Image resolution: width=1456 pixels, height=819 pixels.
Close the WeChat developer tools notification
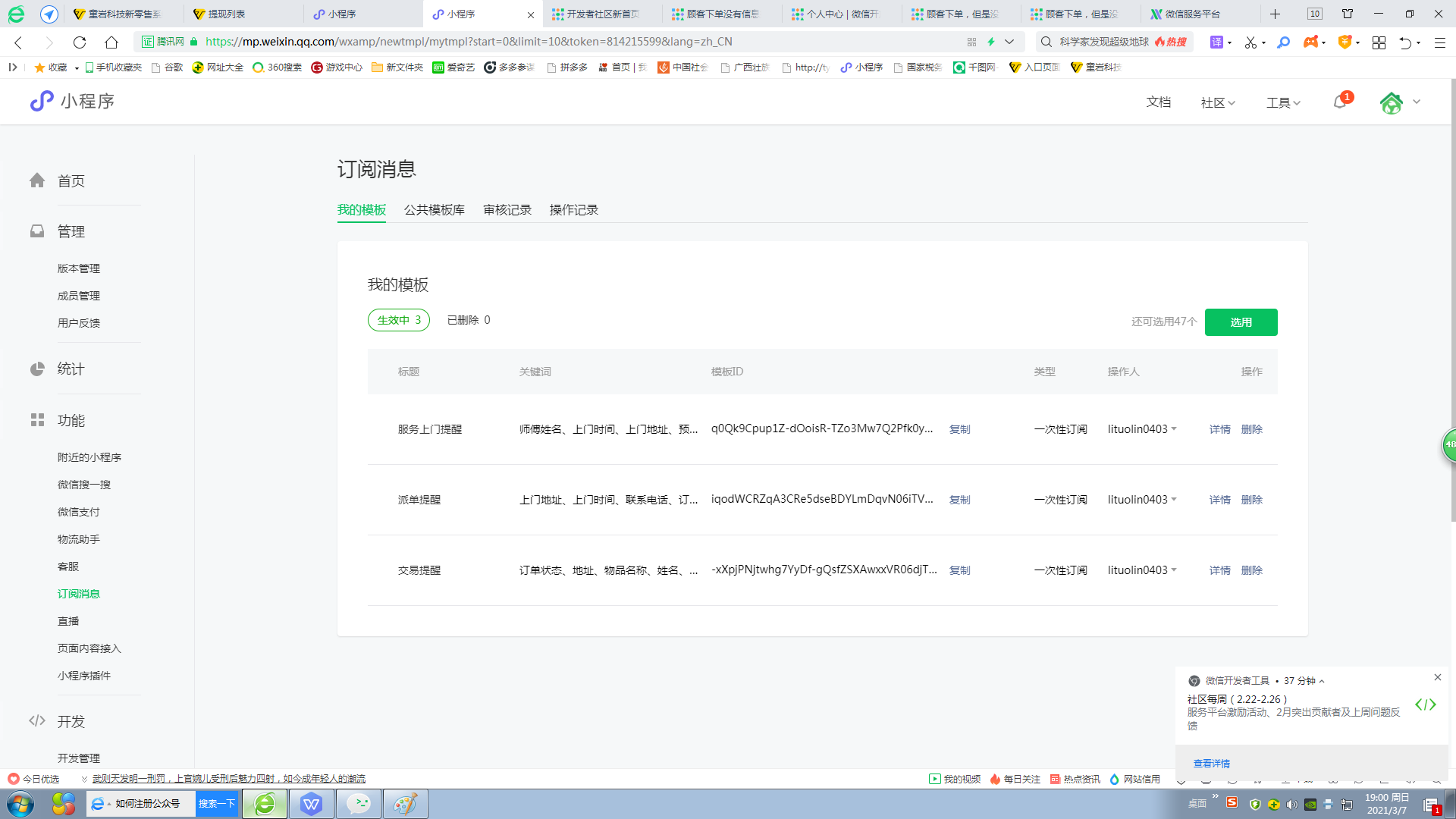[1437, 677]
